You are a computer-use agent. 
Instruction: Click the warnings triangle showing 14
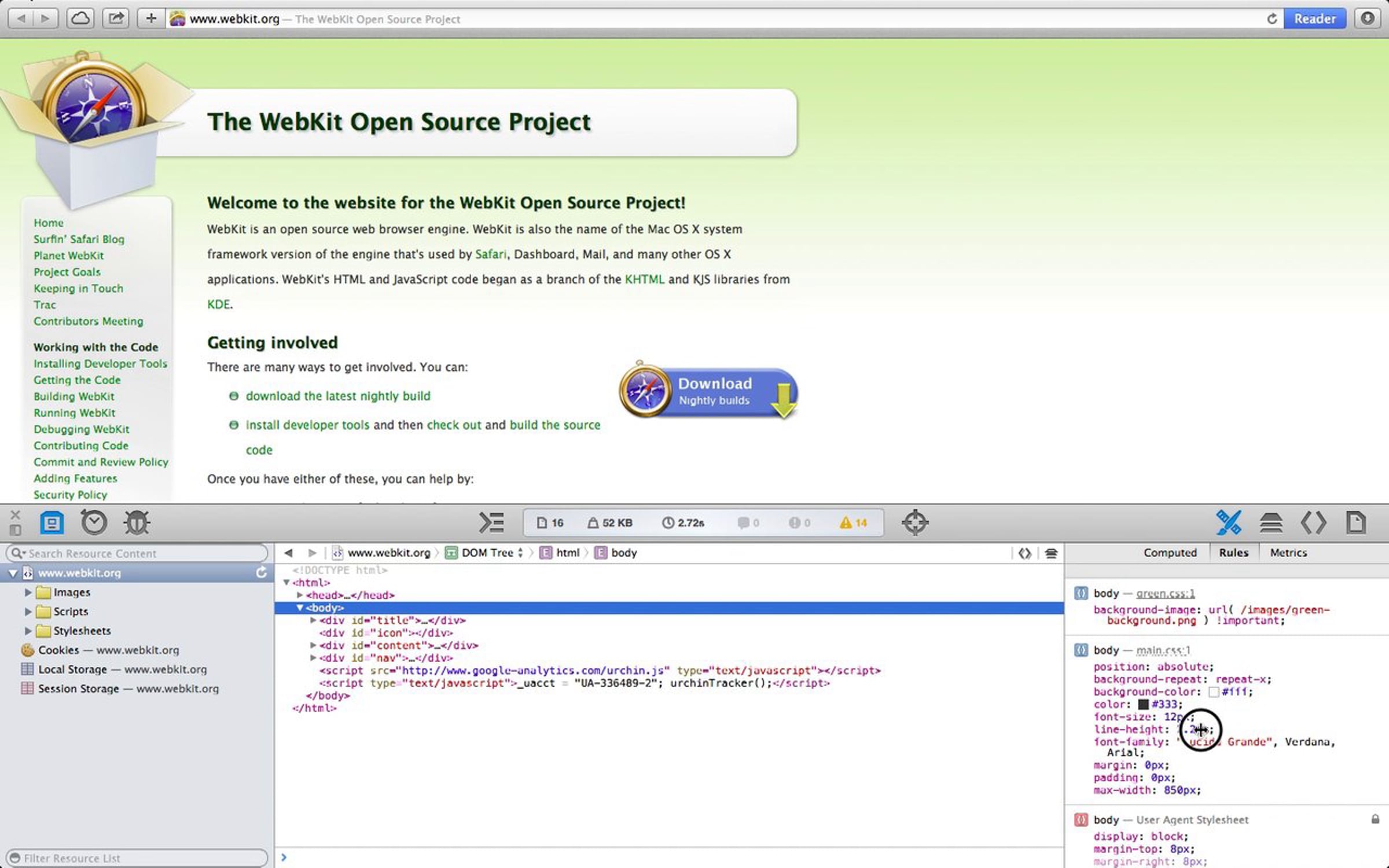coord(854,523)
